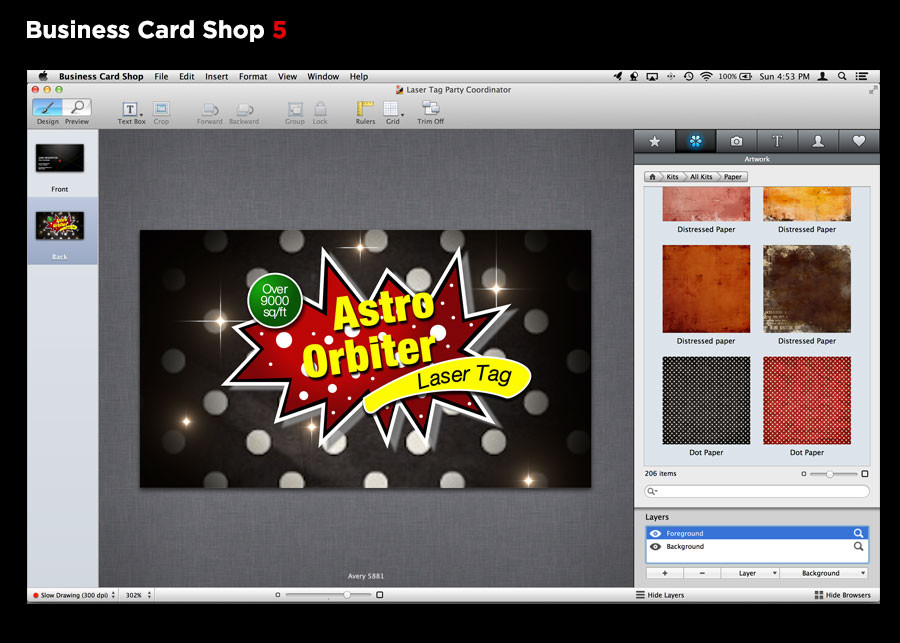Open the Grid options

tap(393, 113)
